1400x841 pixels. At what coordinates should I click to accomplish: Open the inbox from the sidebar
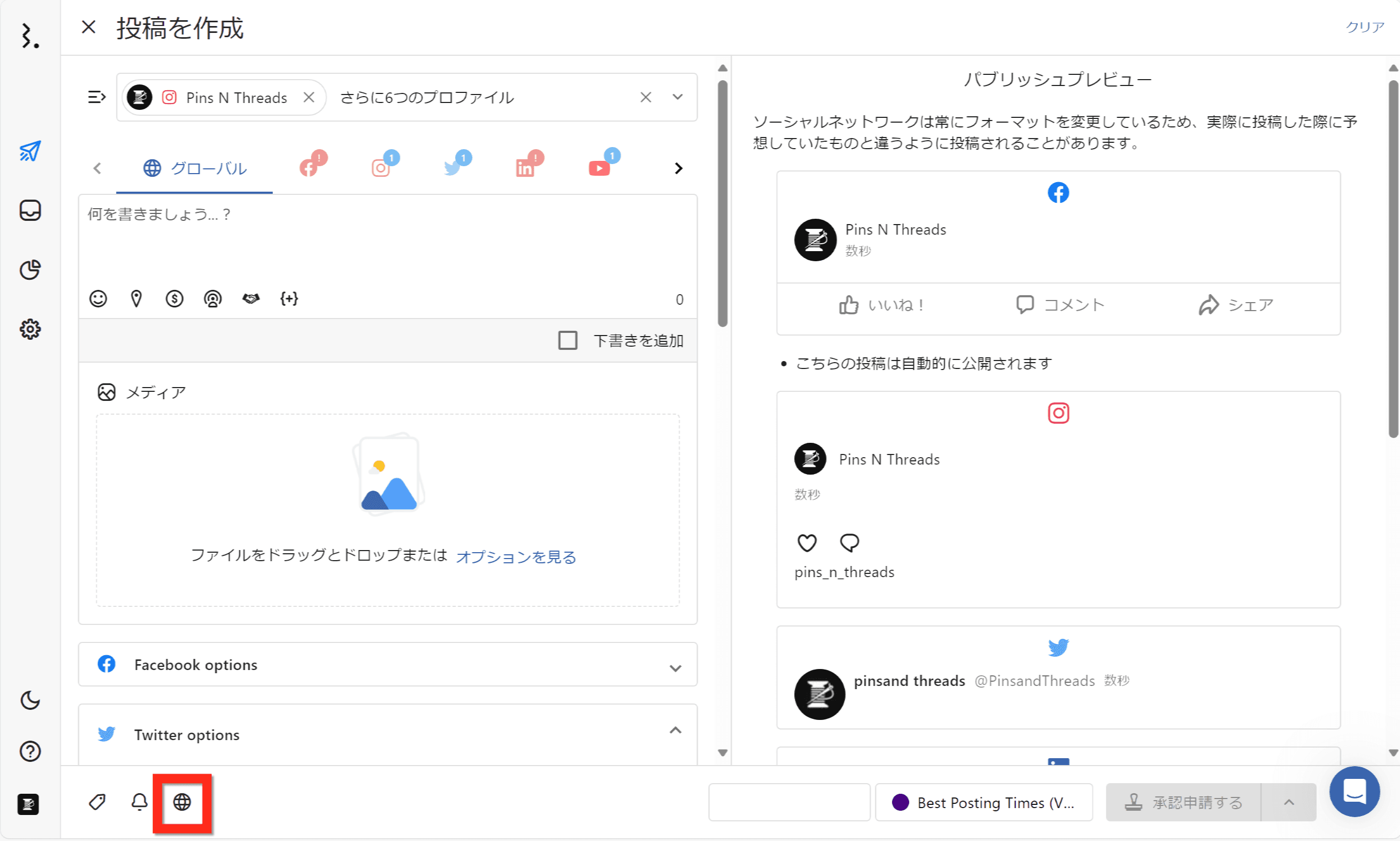pyautogui.click(x=30, y=210)
